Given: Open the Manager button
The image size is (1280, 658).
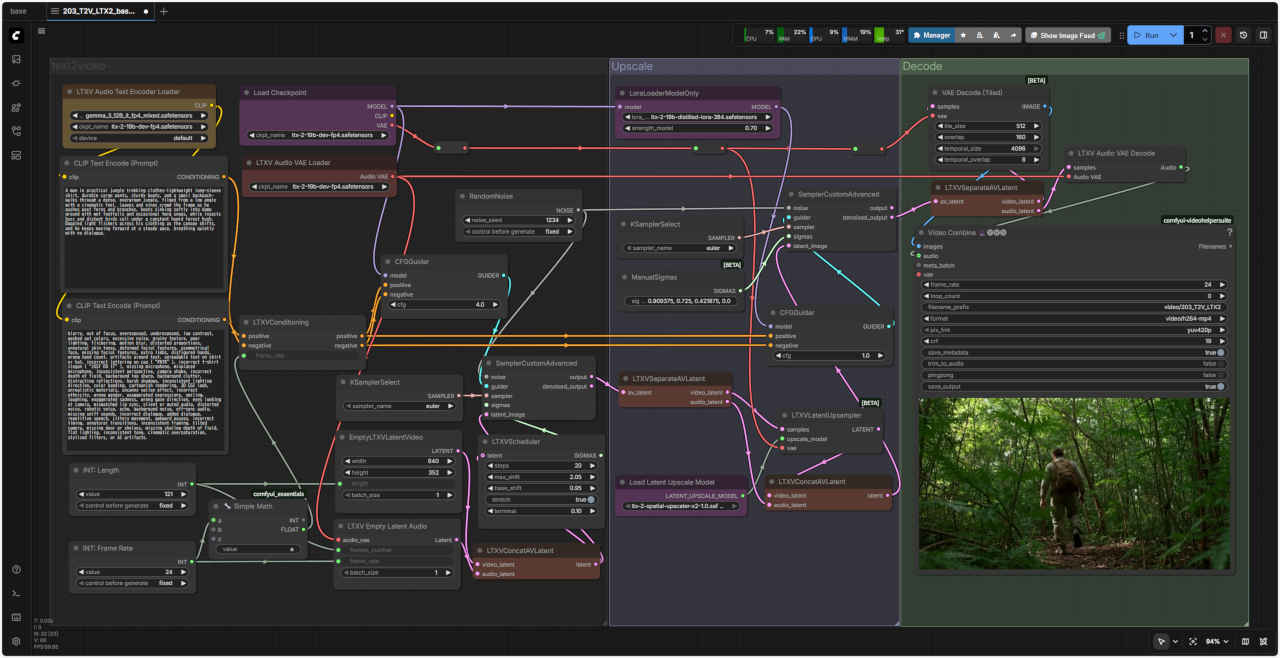Looking at the screenshot, I should [x=930, y=35].
